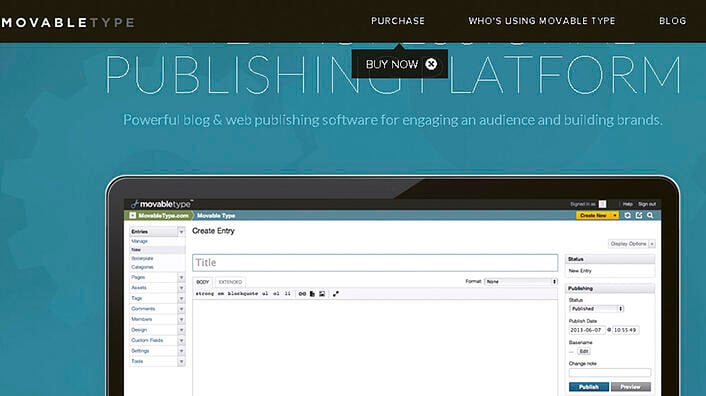
Task: Click the movabletype logo in the admin header
Action: click(162, 204)
